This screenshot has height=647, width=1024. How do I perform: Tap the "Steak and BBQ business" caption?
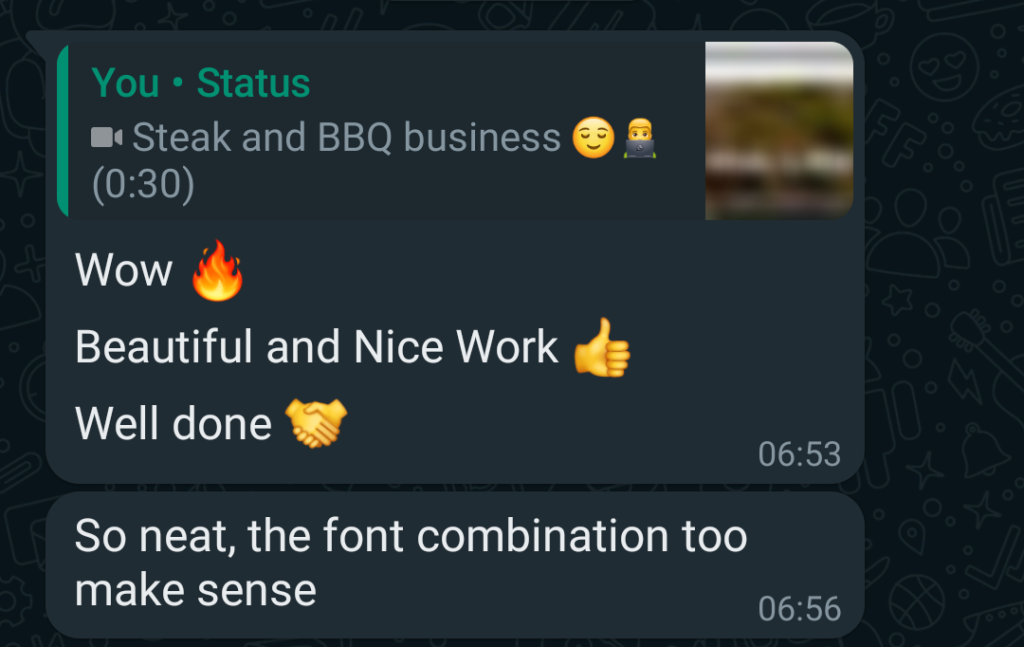(x=346, y=138)
